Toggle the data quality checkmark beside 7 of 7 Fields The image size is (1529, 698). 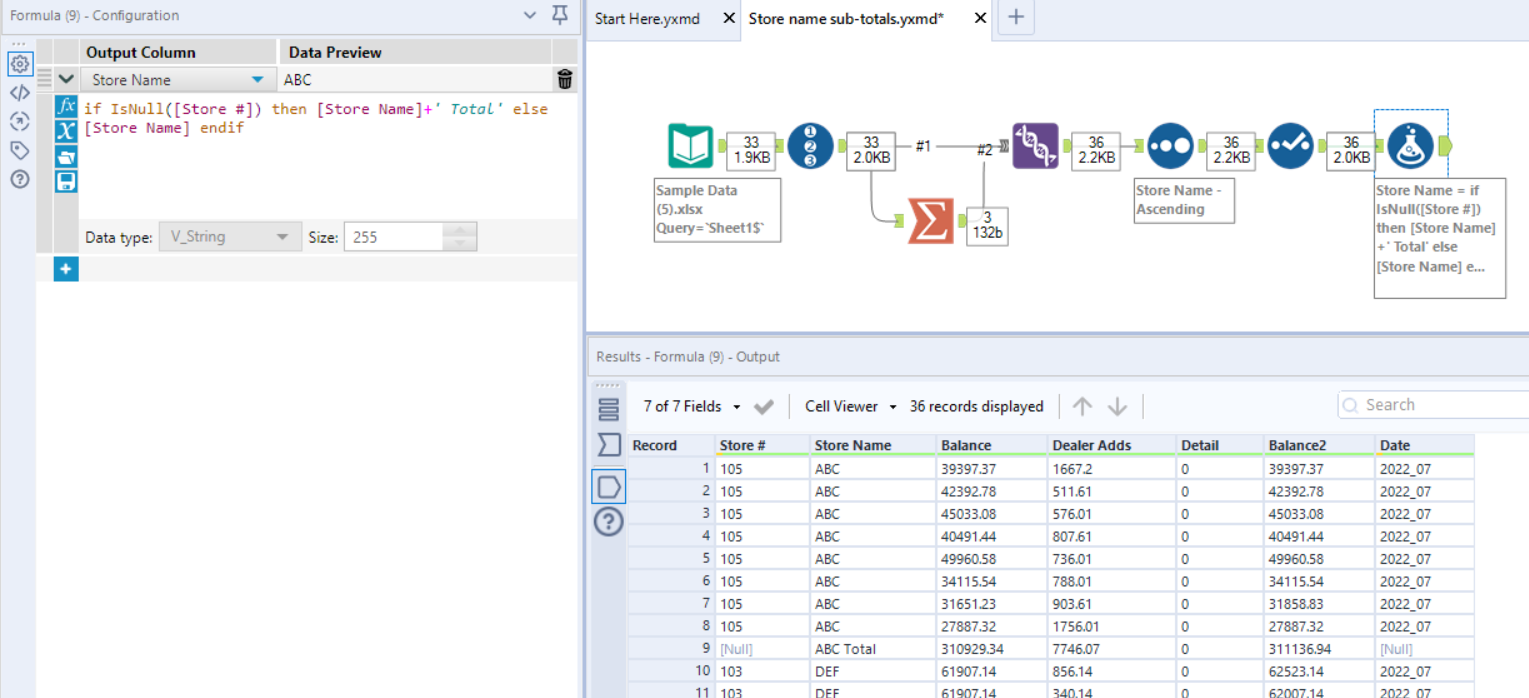pyautogui.click(x=763, y=406)
